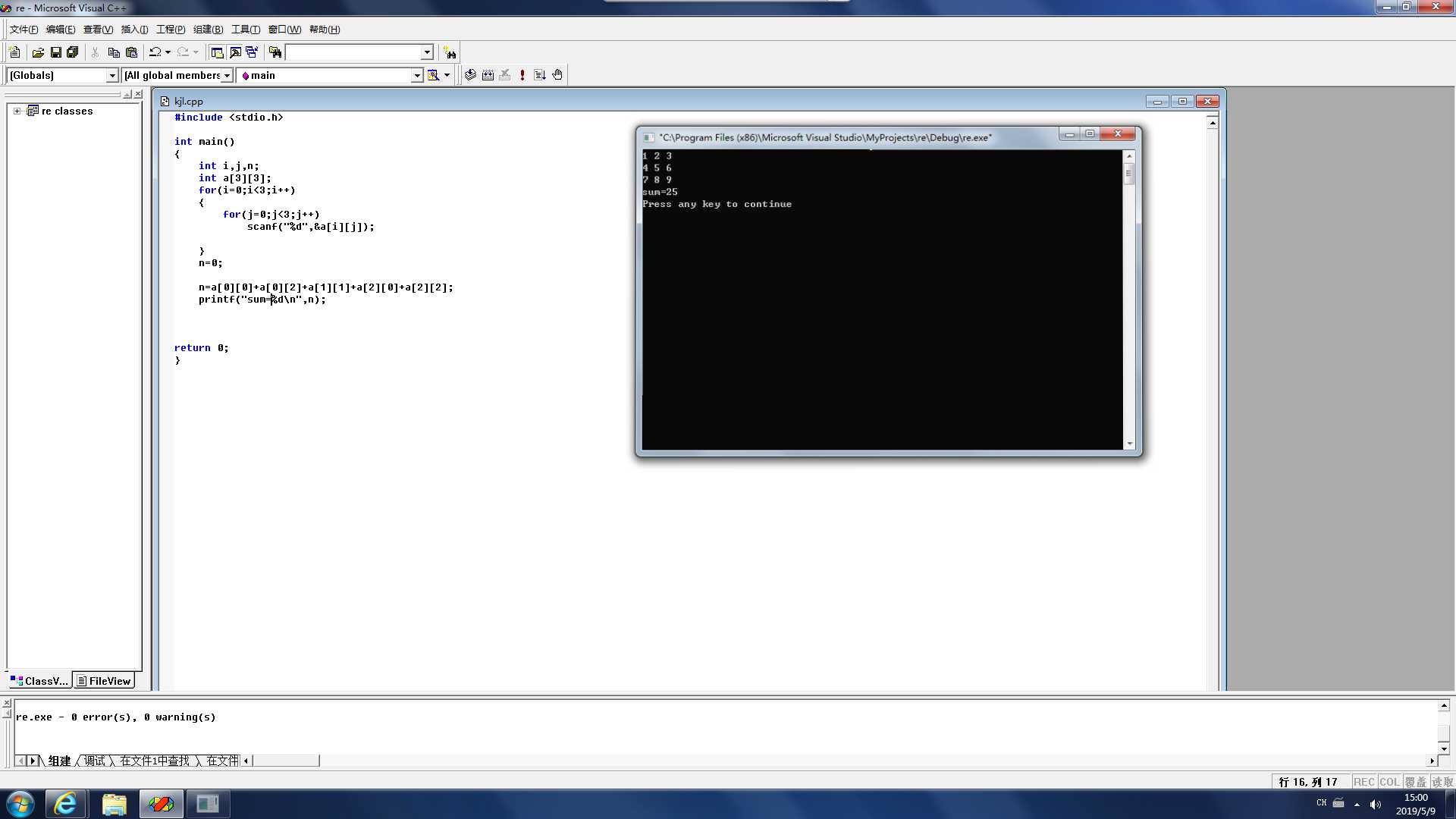Click the Go debug icon
Viewport: 1456px width, 819px height.
point(540,75)
